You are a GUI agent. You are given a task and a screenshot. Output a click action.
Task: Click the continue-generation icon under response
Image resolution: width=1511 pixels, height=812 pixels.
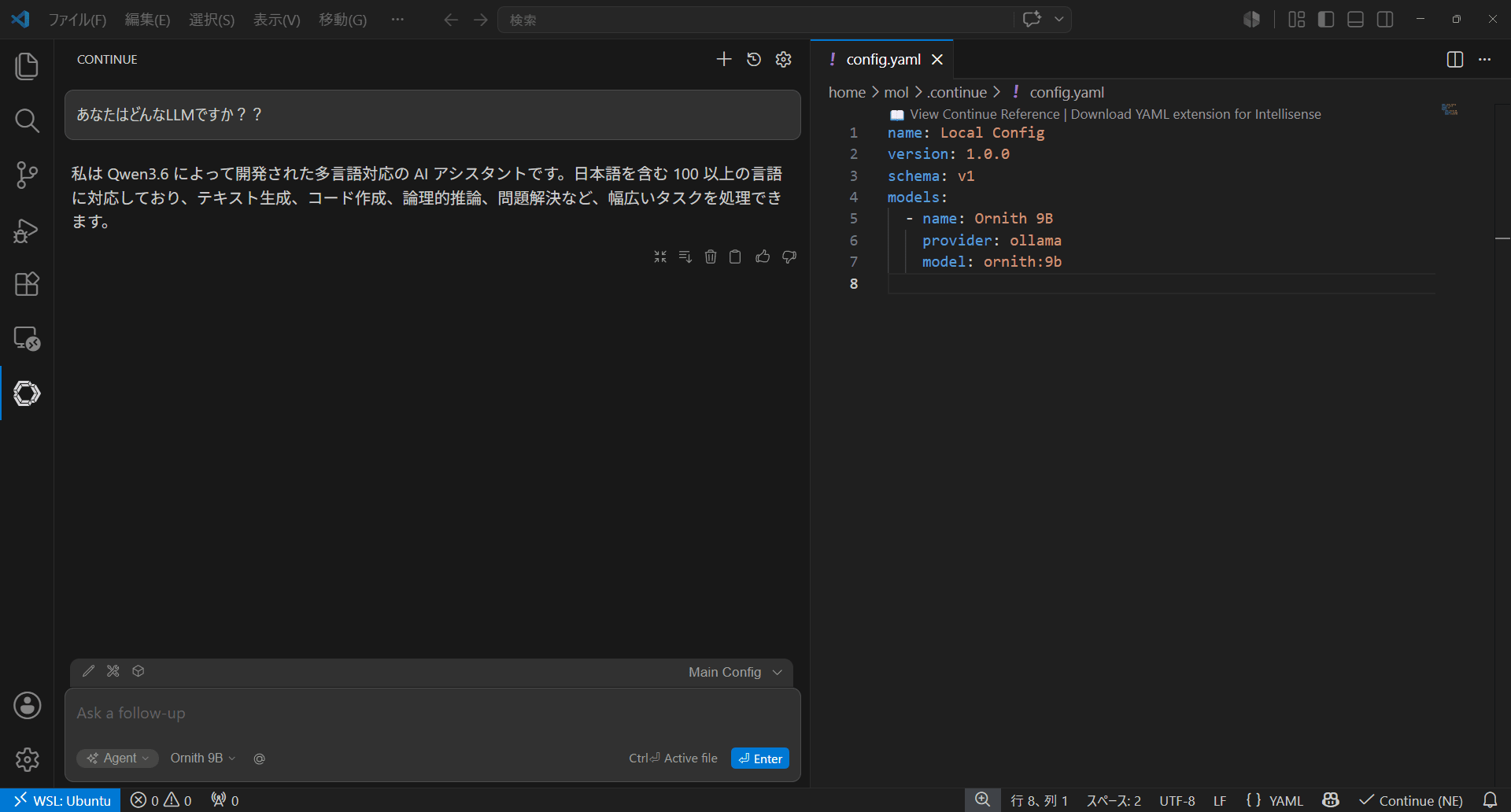(685, 257)
